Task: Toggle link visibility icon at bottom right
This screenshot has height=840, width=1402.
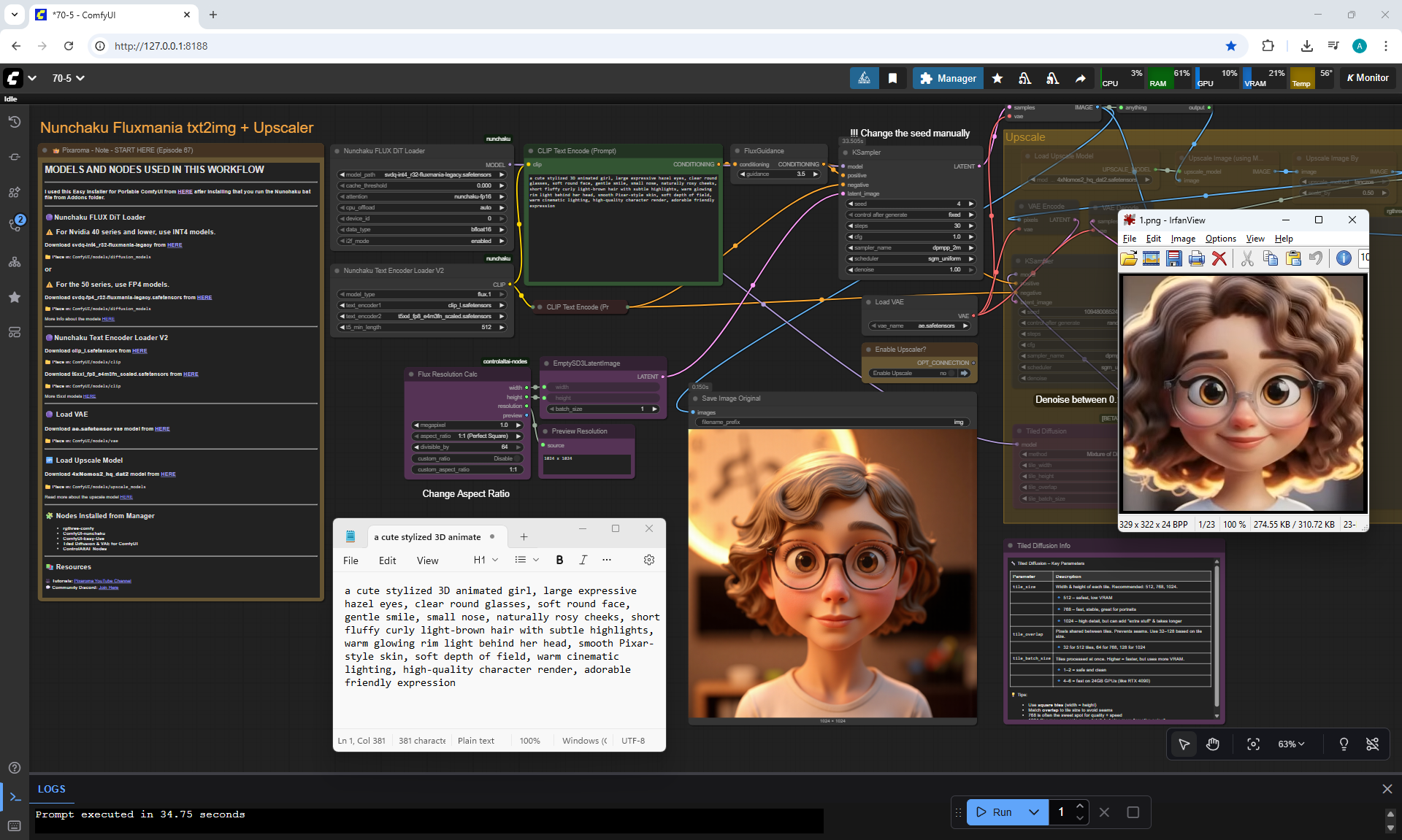Action: (1372, 744)
